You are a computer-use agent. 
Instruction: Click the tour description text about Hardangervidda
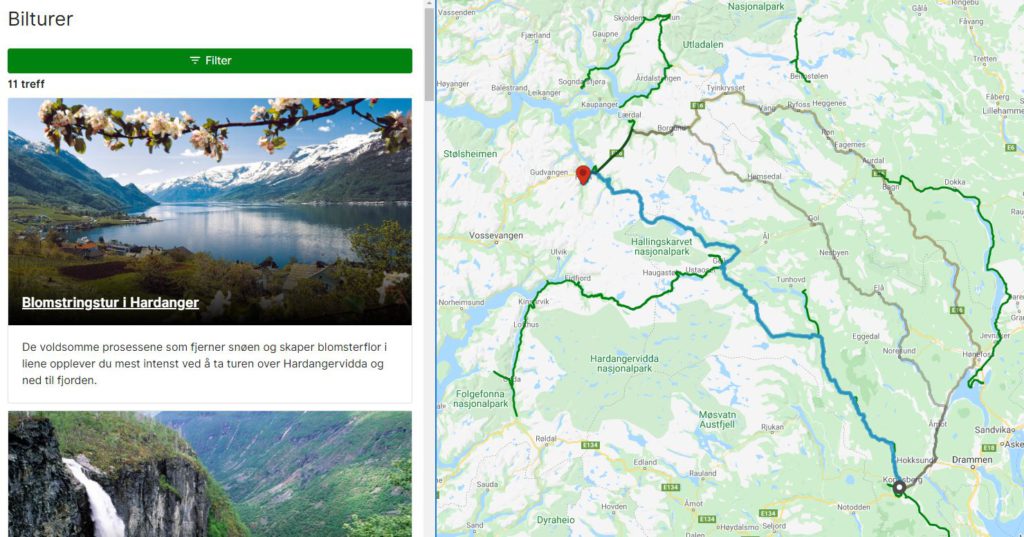(204, 363)
